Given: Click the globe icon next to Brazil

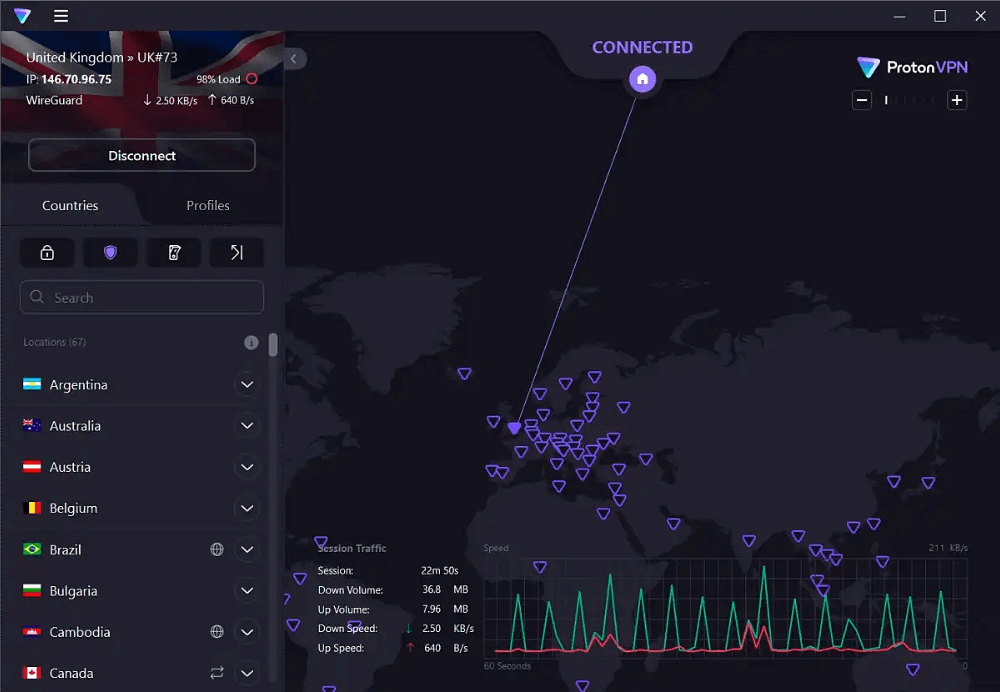Looking at the screenshot, I should pyautogui.click(x=217, y=549).
